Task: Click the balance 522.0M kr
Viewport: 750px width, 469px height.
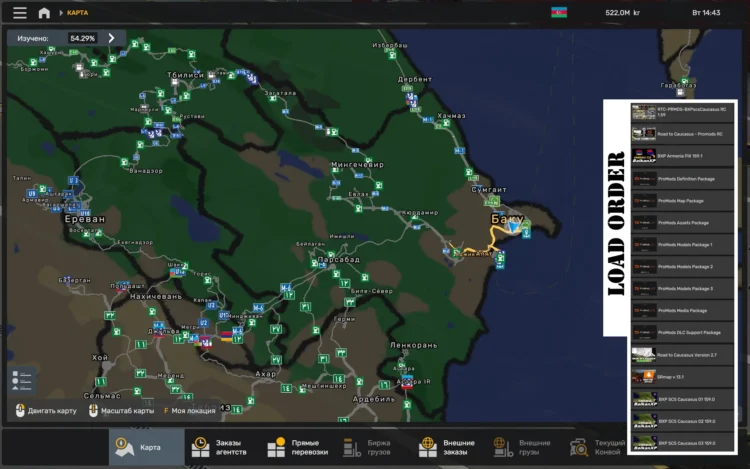Action: (x=622, y=13)
